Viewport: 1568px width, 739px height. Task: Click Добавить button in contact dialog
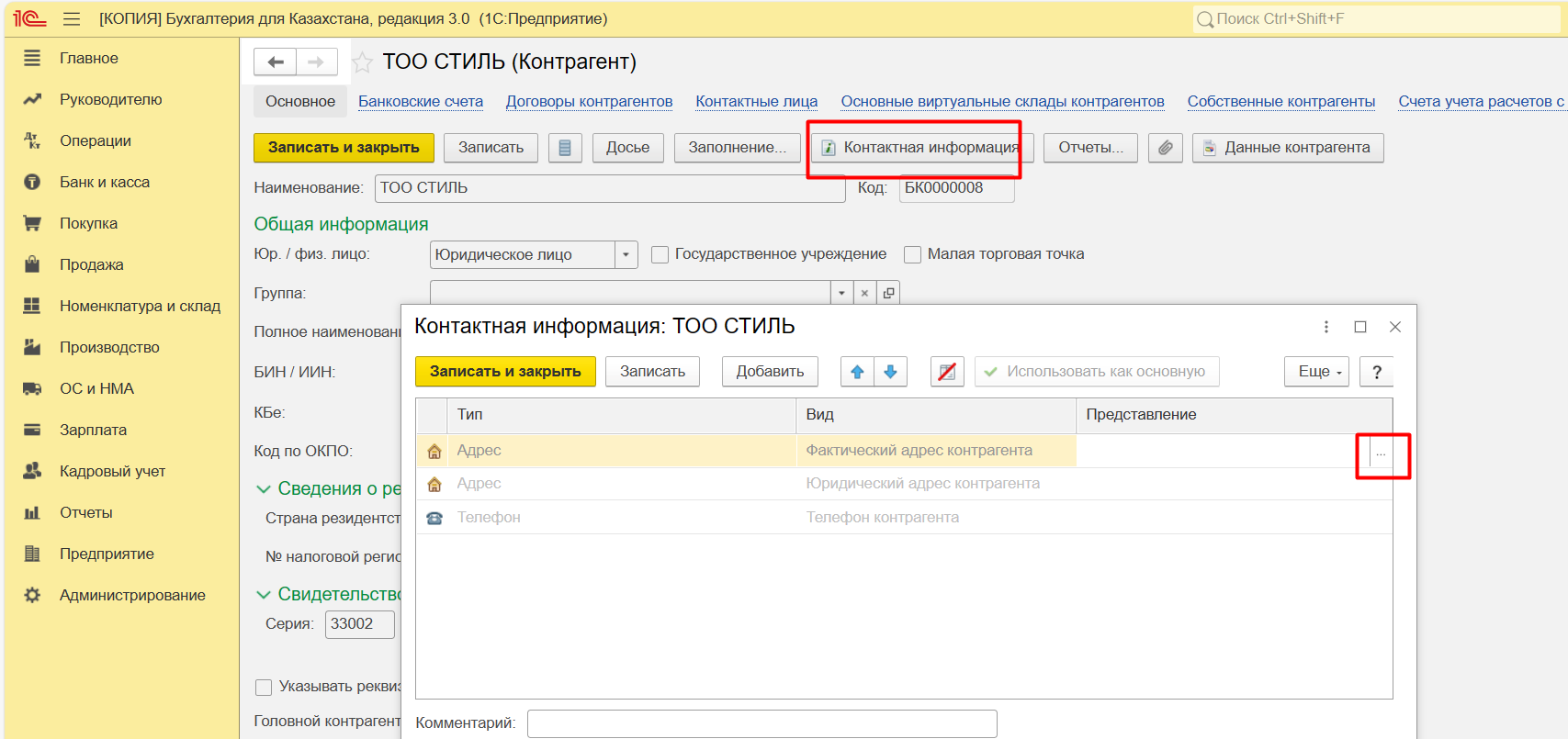[770, 372]
